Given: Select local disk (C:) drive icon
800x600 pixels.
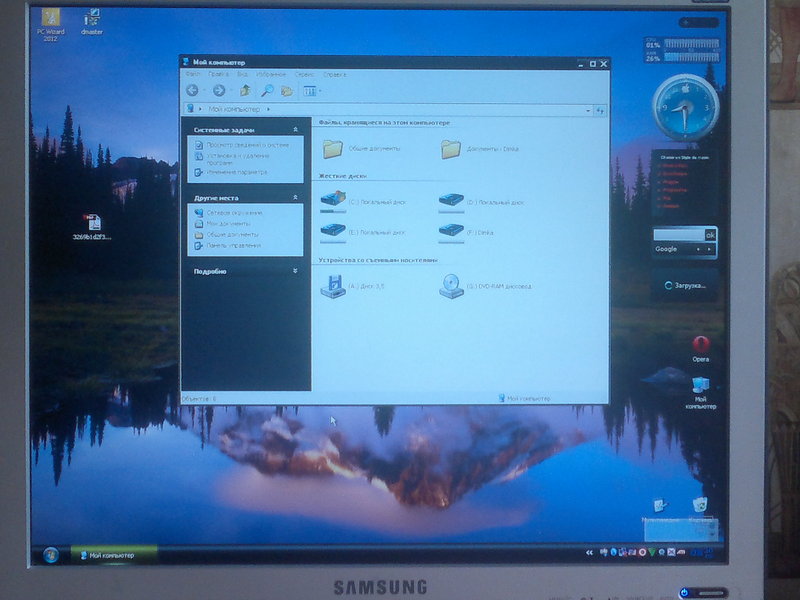Looking at the screenshot, I should tap(332, 201).
